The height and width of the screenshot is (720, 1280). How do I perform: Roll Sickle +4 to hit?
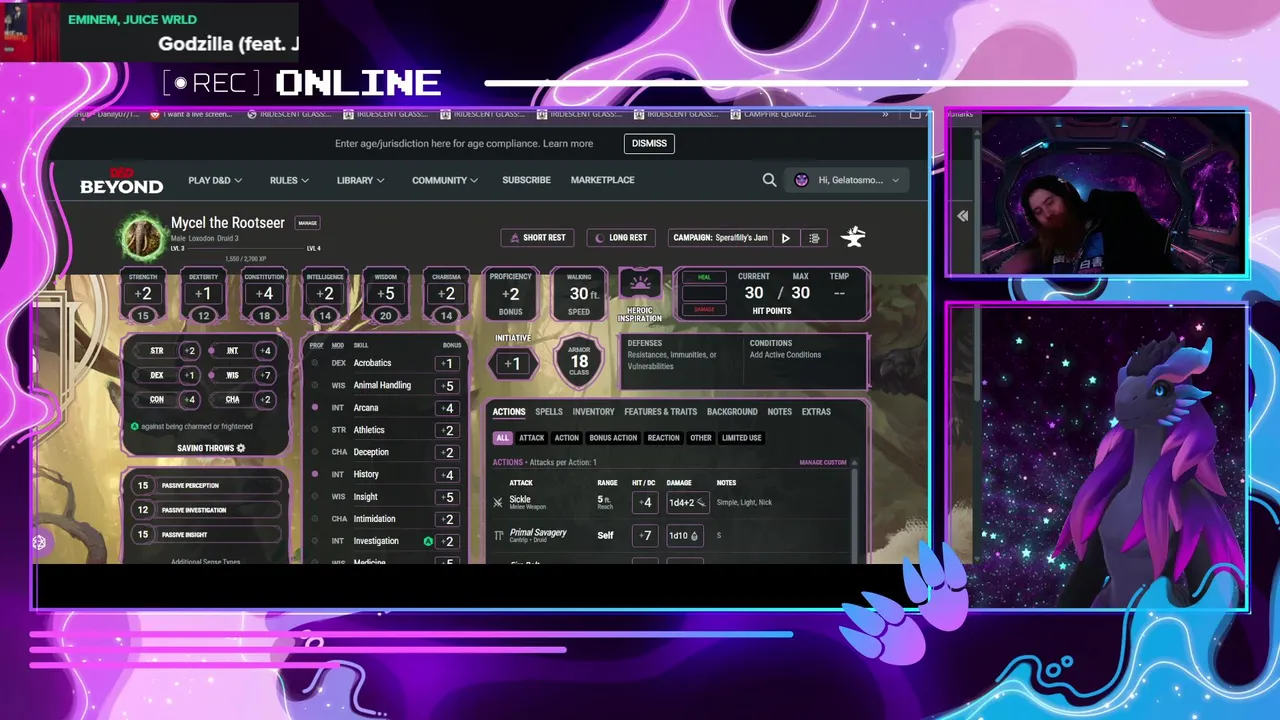(645, 503)
